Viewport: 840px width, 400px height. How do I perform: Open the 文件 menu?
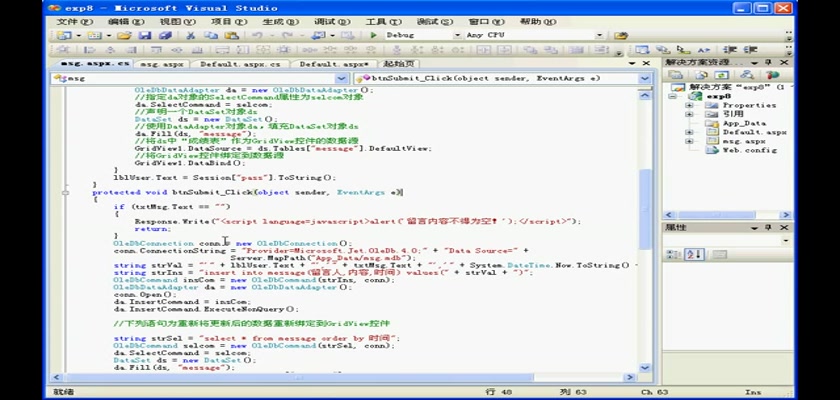[75, 22]
